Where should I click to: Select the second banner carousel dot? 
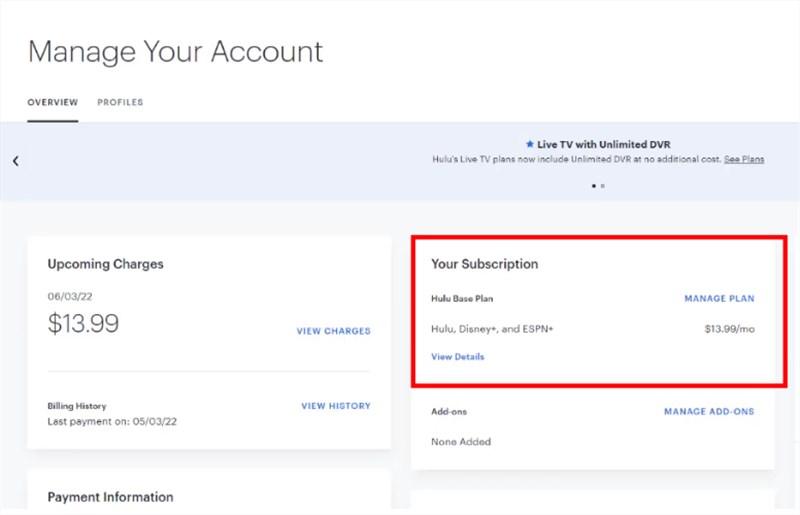pyautogui.click(x=603, y=186)
